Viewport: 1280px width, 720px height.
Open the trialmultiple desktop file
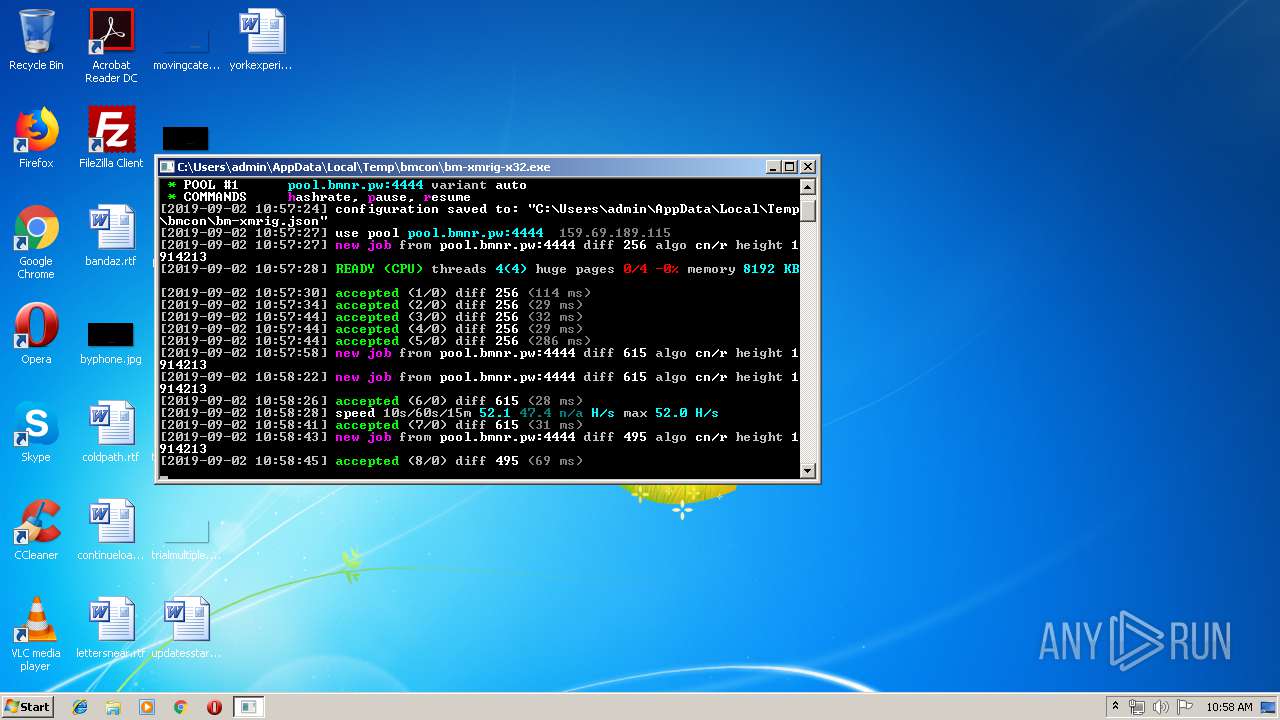coord(186,540)
